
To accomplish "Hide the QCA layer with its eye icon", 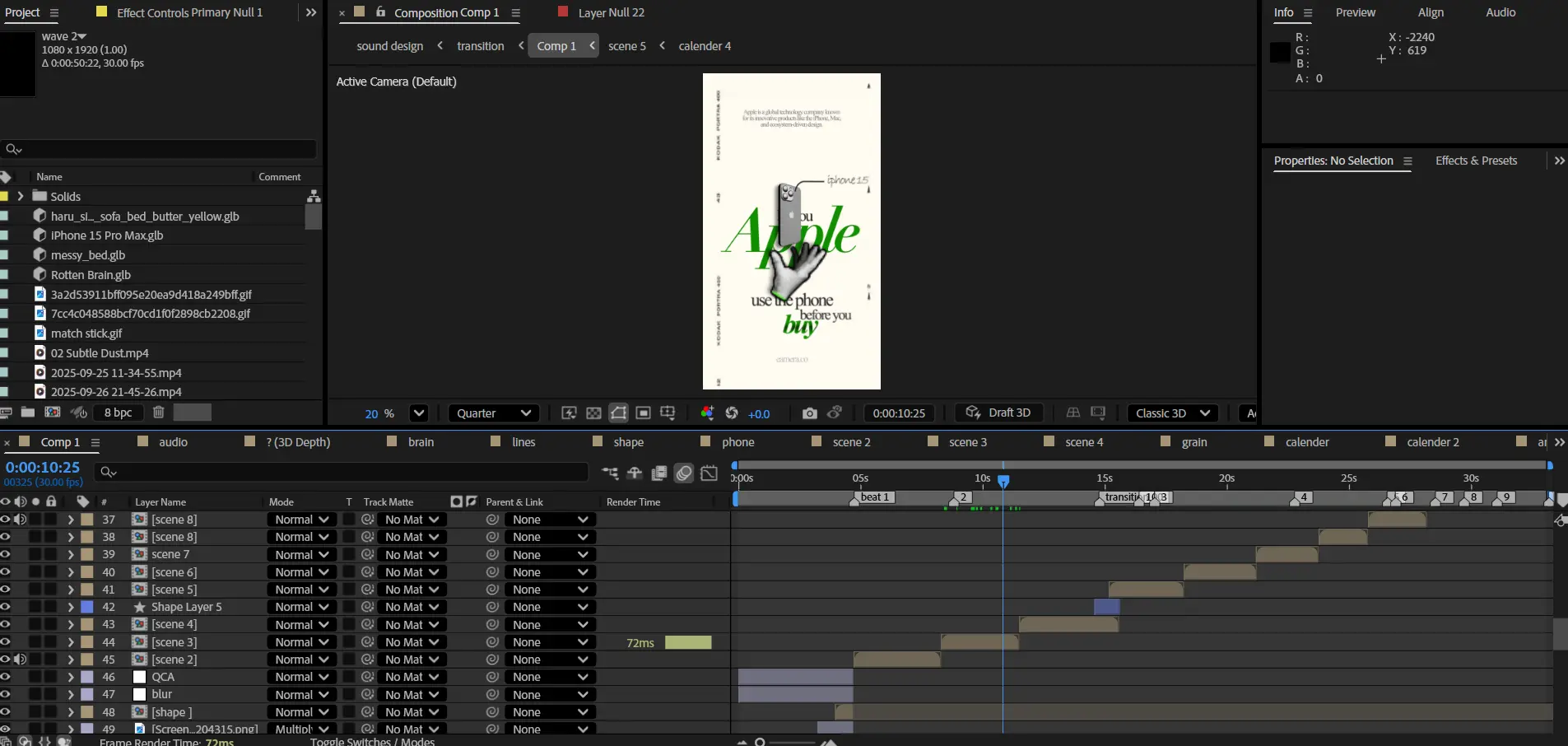I will [x=6, y=677].
